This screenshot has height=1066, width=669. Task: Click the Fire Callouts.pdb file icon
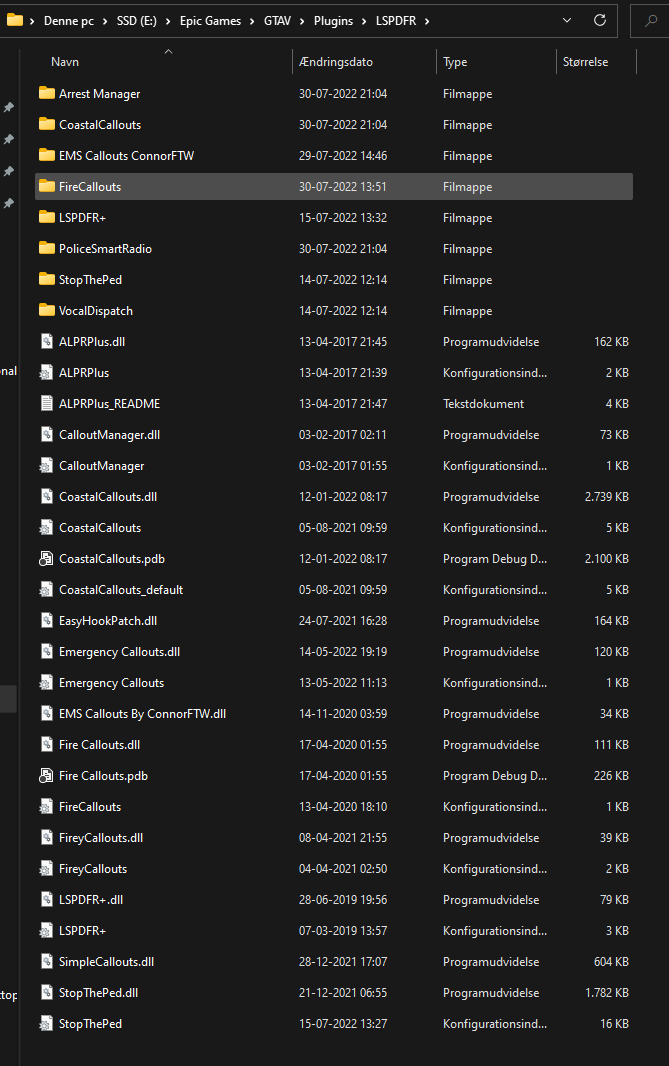point(46,776)
